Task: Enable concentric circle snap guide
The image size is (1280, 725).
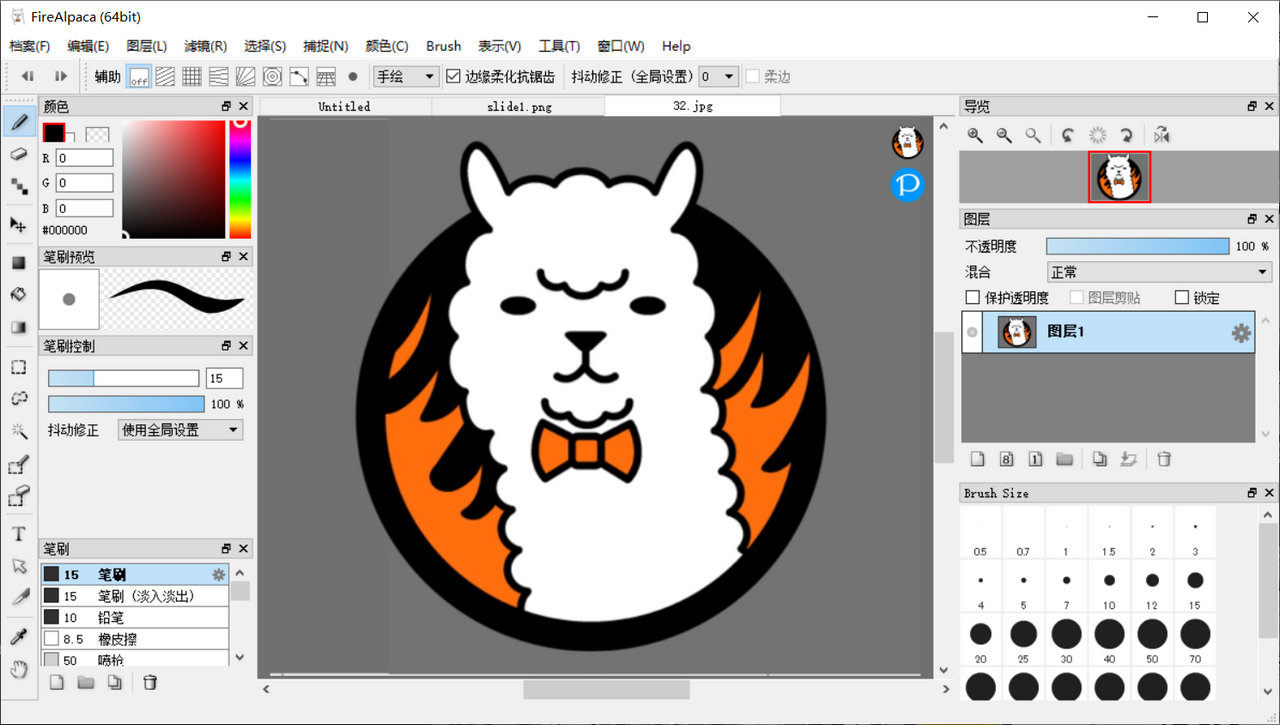Action: pyautogui.click(x=272, y=76)
